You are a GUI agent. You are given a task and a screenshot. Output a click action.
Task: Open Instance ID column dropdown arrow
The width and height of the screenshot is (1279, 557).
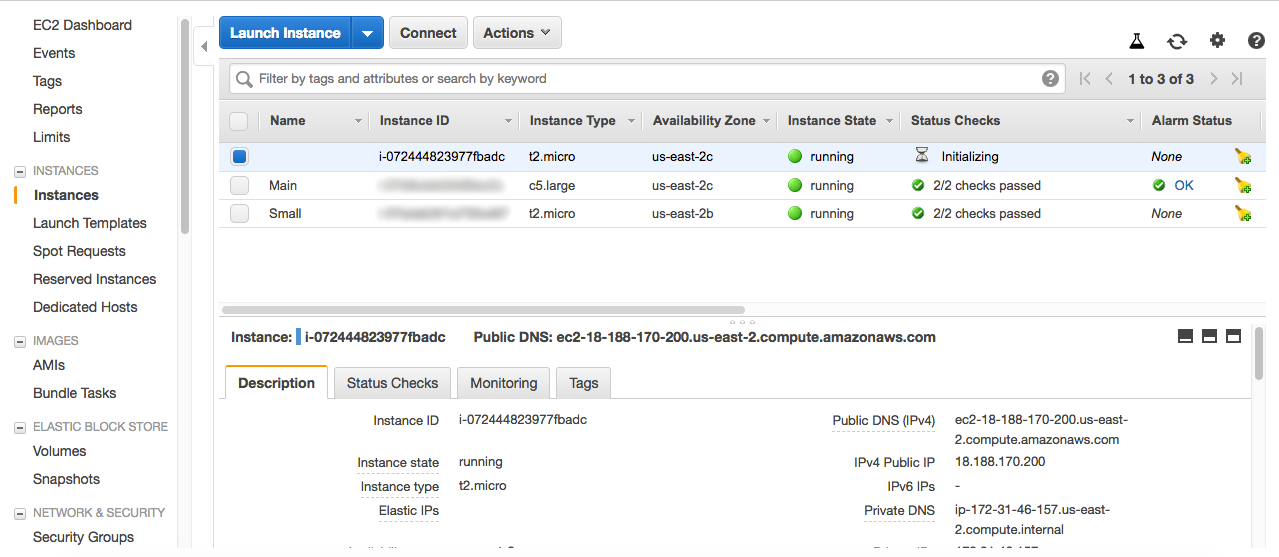point(509,121)
